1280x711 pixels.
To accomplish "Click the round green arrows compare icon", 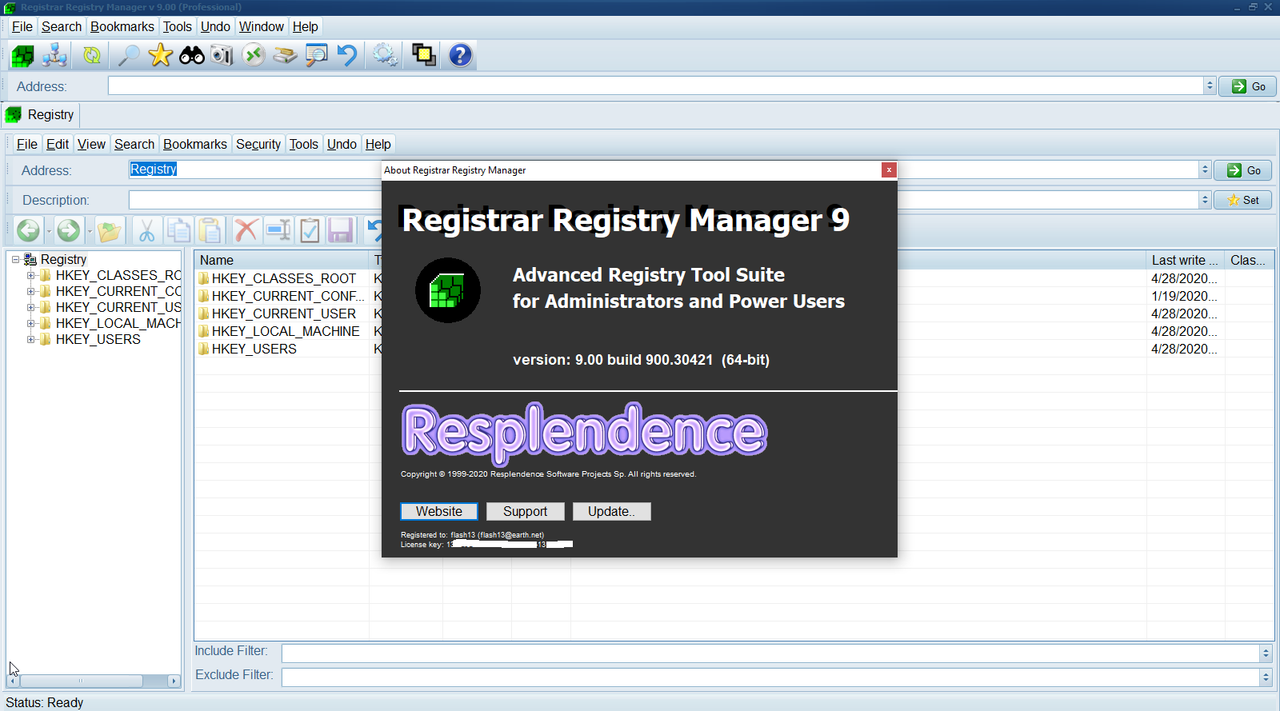I will point(254,56).
